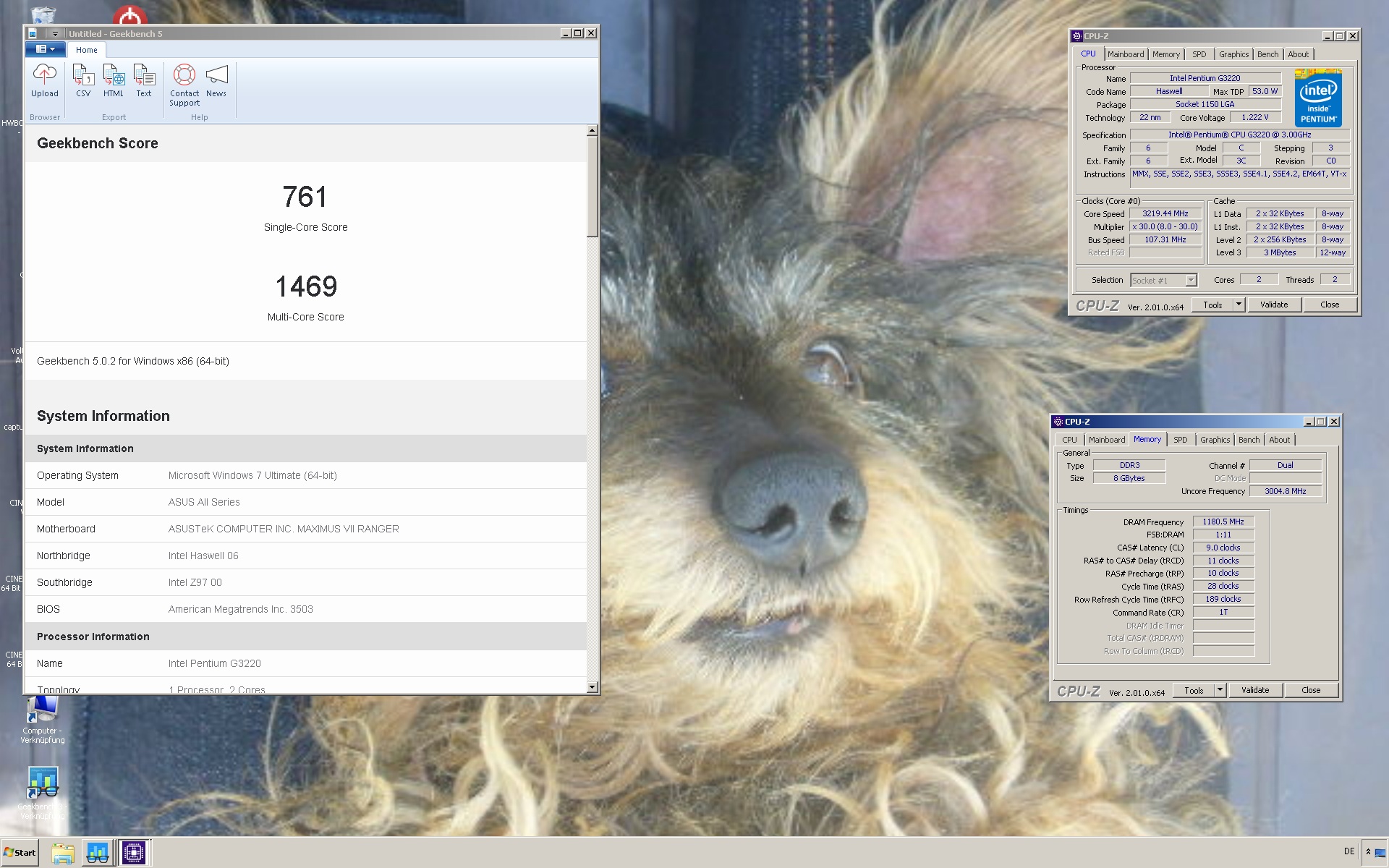The image size is (1389, 868).
Task: Open Bench tab in bottom CPU-Z window
Action: click(1249, 440)
